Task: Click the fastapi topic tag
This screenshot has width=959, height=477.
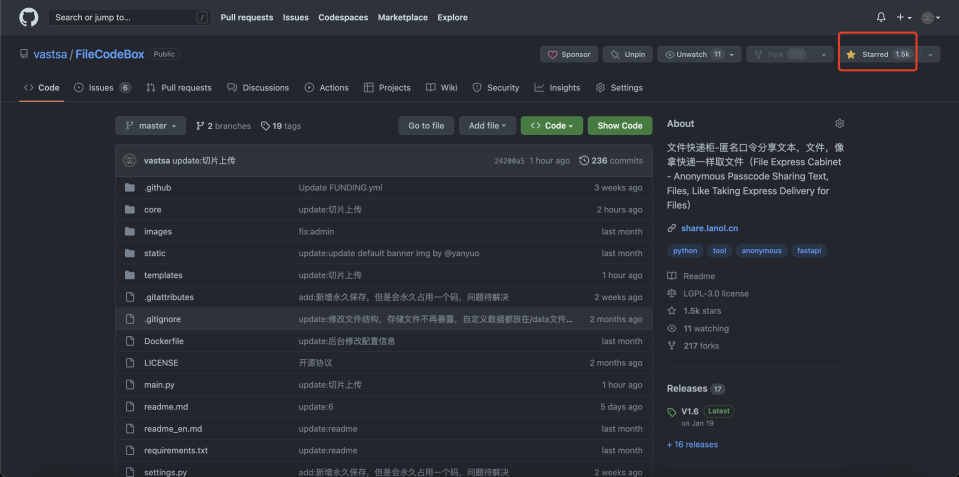Action: click(809, 251)
